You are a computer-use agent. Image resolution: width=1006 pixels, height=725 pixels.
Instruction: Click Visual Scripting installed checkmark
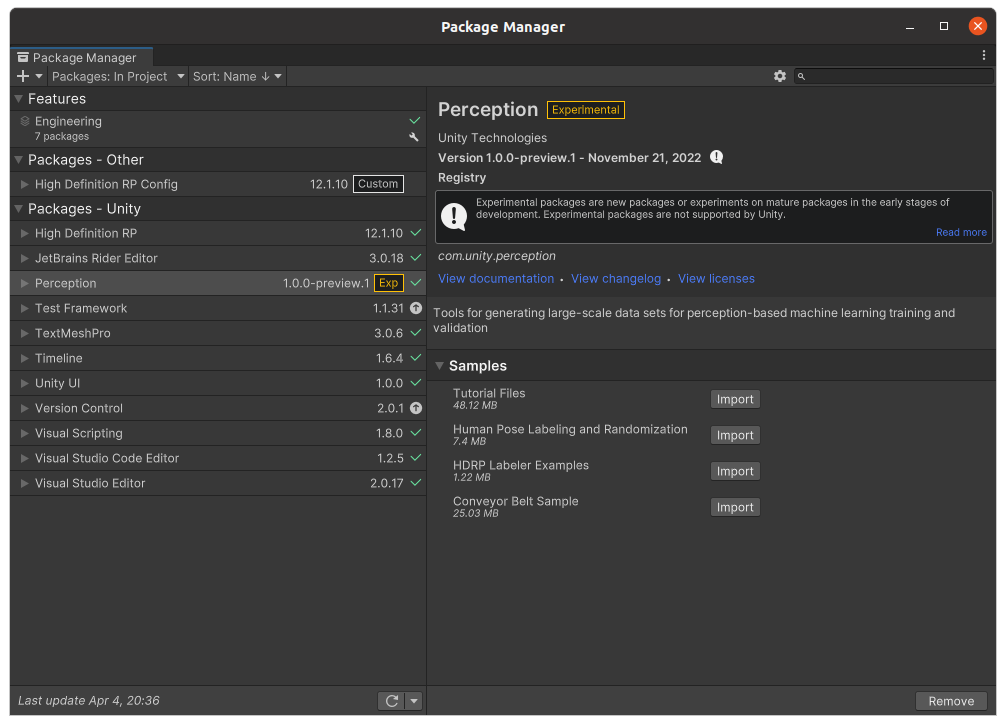pos(416,433)
